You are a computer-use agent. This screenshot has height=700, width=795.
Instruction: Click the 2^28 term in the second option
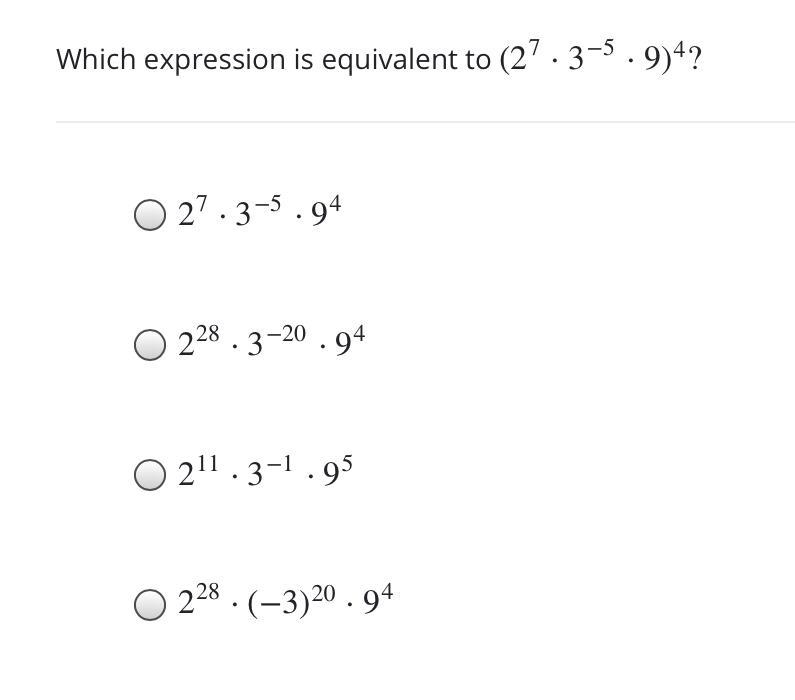[198, 343]
